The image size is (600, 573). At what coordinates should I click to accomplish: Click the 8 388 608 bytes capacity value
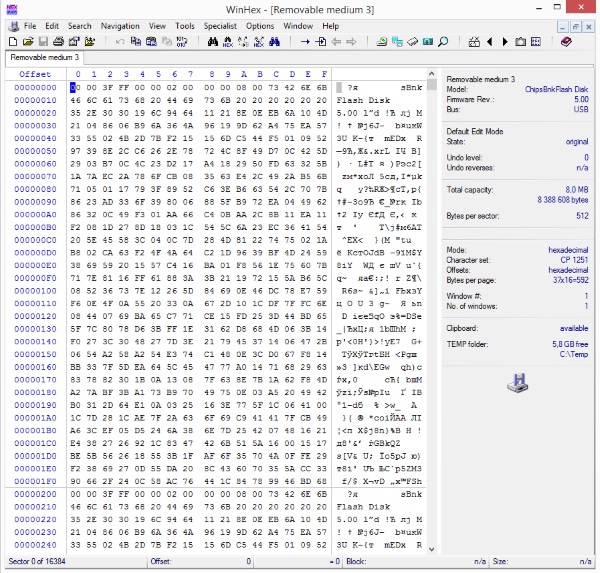tap(563, 200)
